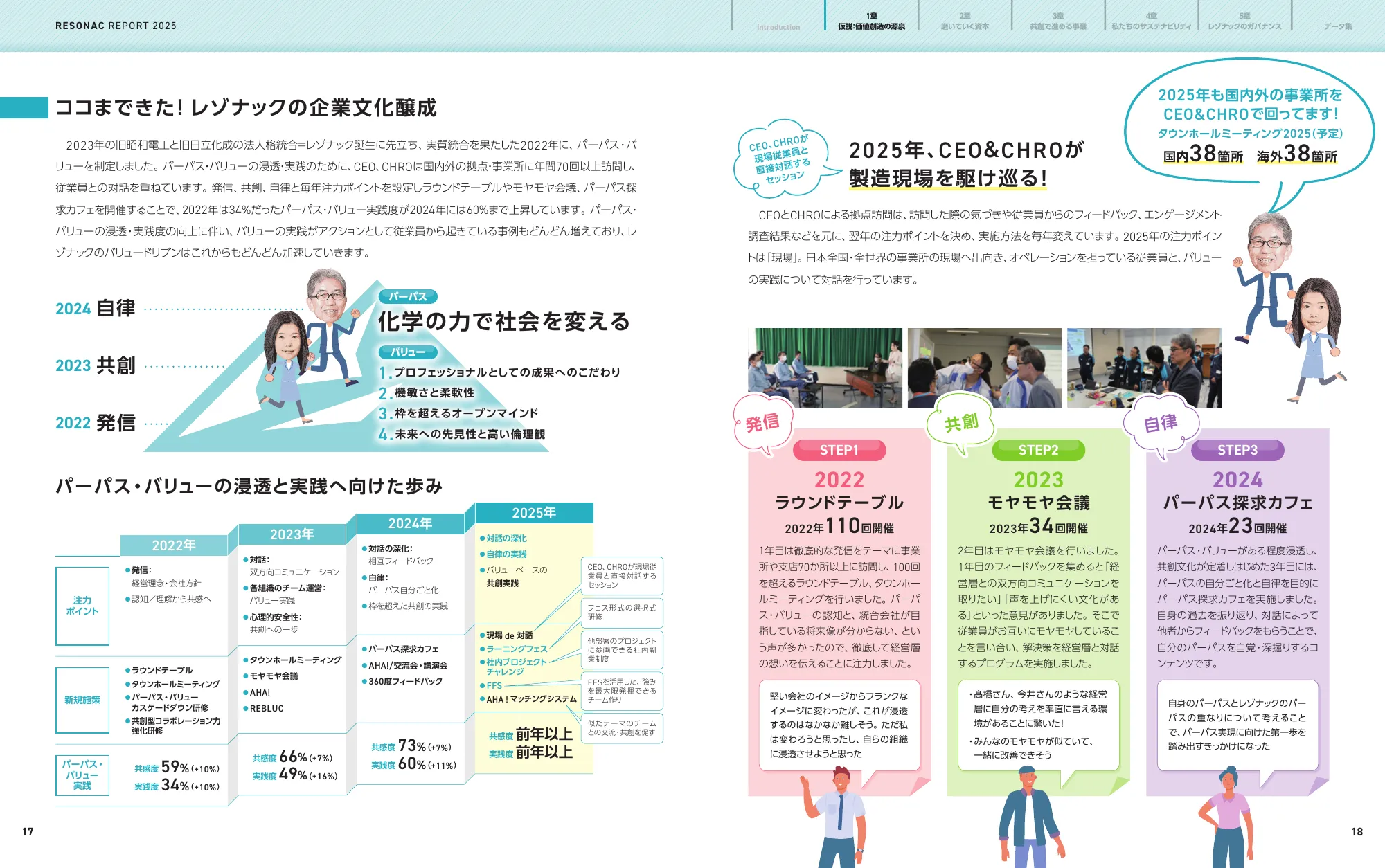The width and height of the screenshot is (1385, 868).
Task: Click the 発信 speech bubble icon
Action: pyautogui.click(x=762, y=423)
